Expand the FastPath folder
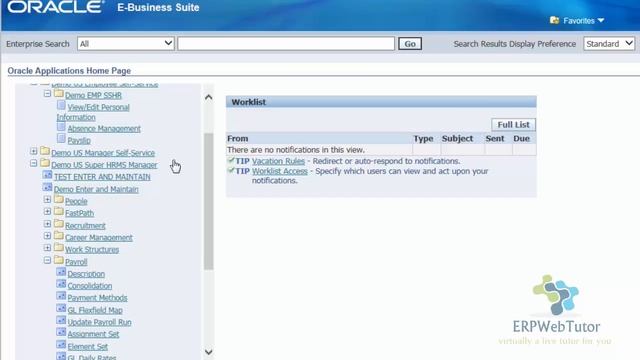Viewport: 640px width, 360px height. [x=47, y=211]
